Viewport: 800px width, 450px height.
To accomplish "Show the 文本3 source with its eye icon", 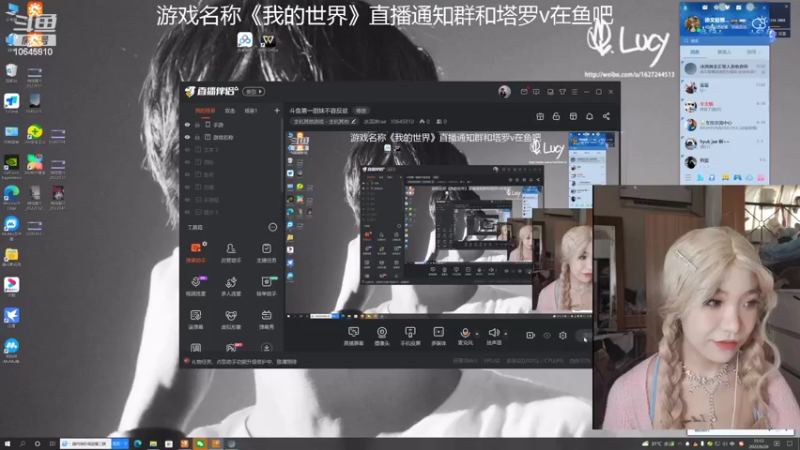I will coord(187,149).
